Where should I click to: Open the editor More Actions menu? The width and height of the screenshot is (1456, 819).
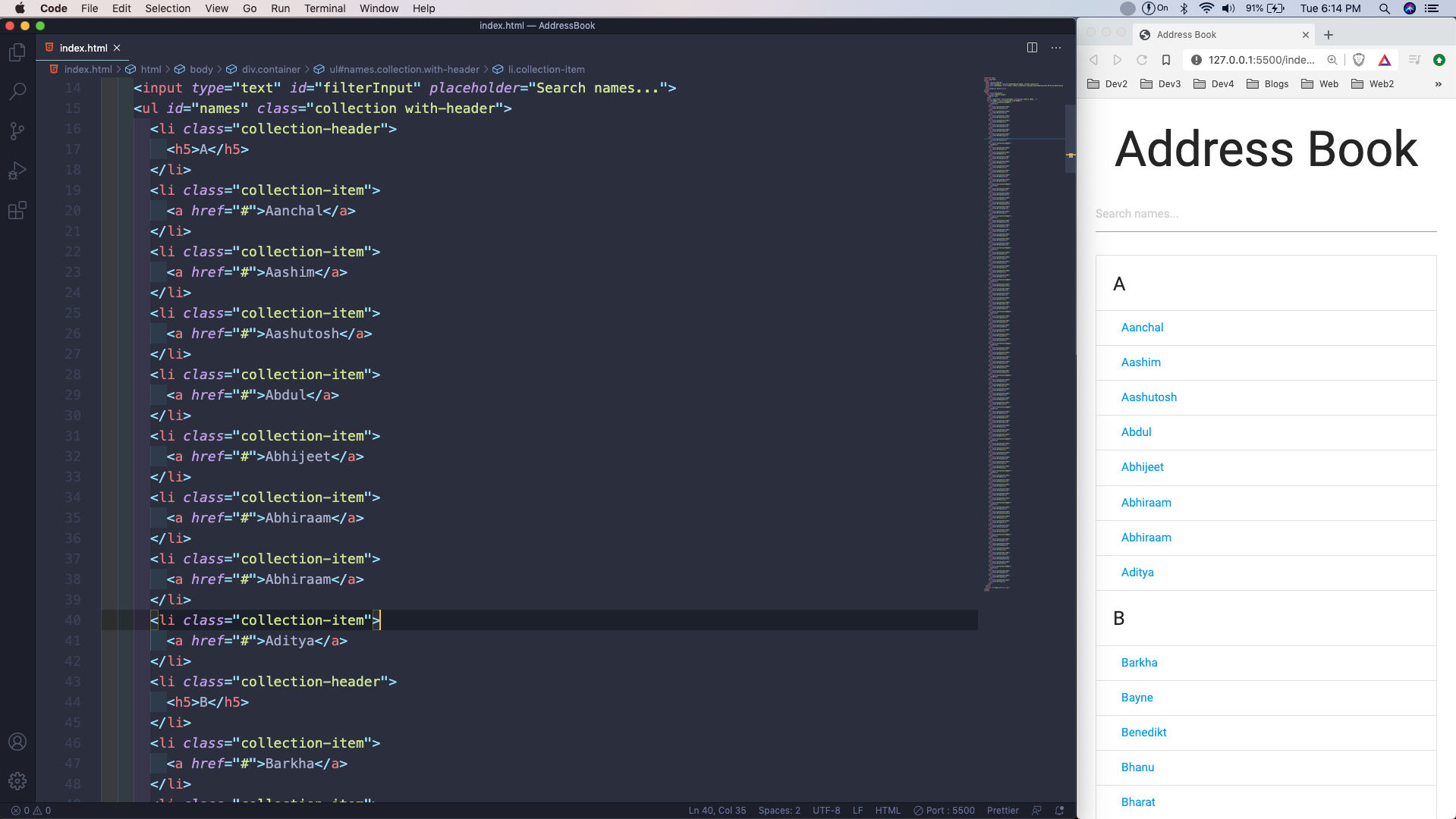click(x=1056, y=48)
